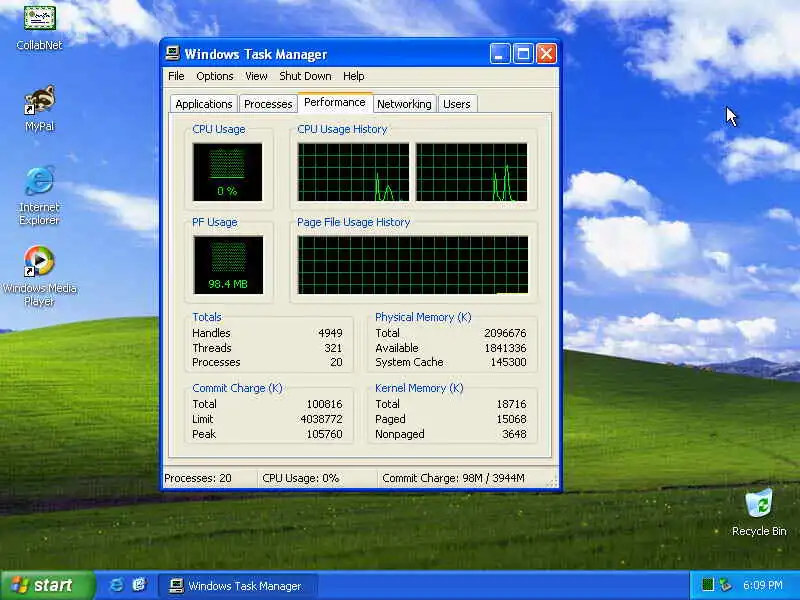Click the second CPU Usage History graph
Screen dimensions: 800x600
471,172
